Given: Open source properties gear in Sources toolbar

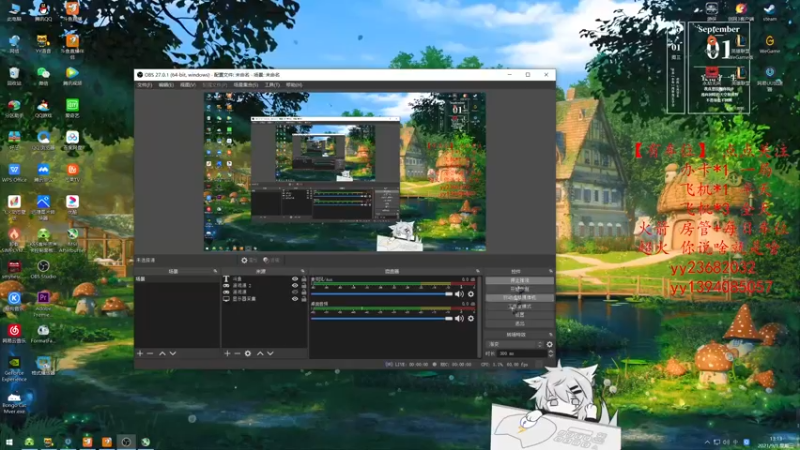Looking at the screenshot, I should [248, 353].
